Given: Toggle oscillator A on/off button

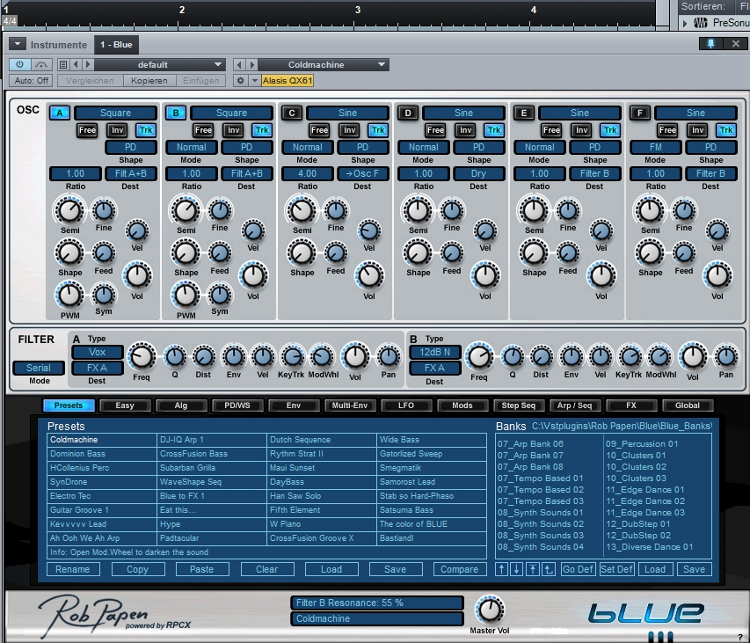Looking at the screenshot, I should 59,113.
